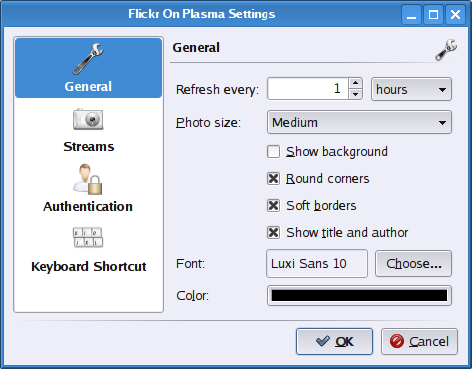This screenshot has height=369, width=472.
Task: Click the Refresh every number field
Action: coord(308,89)
